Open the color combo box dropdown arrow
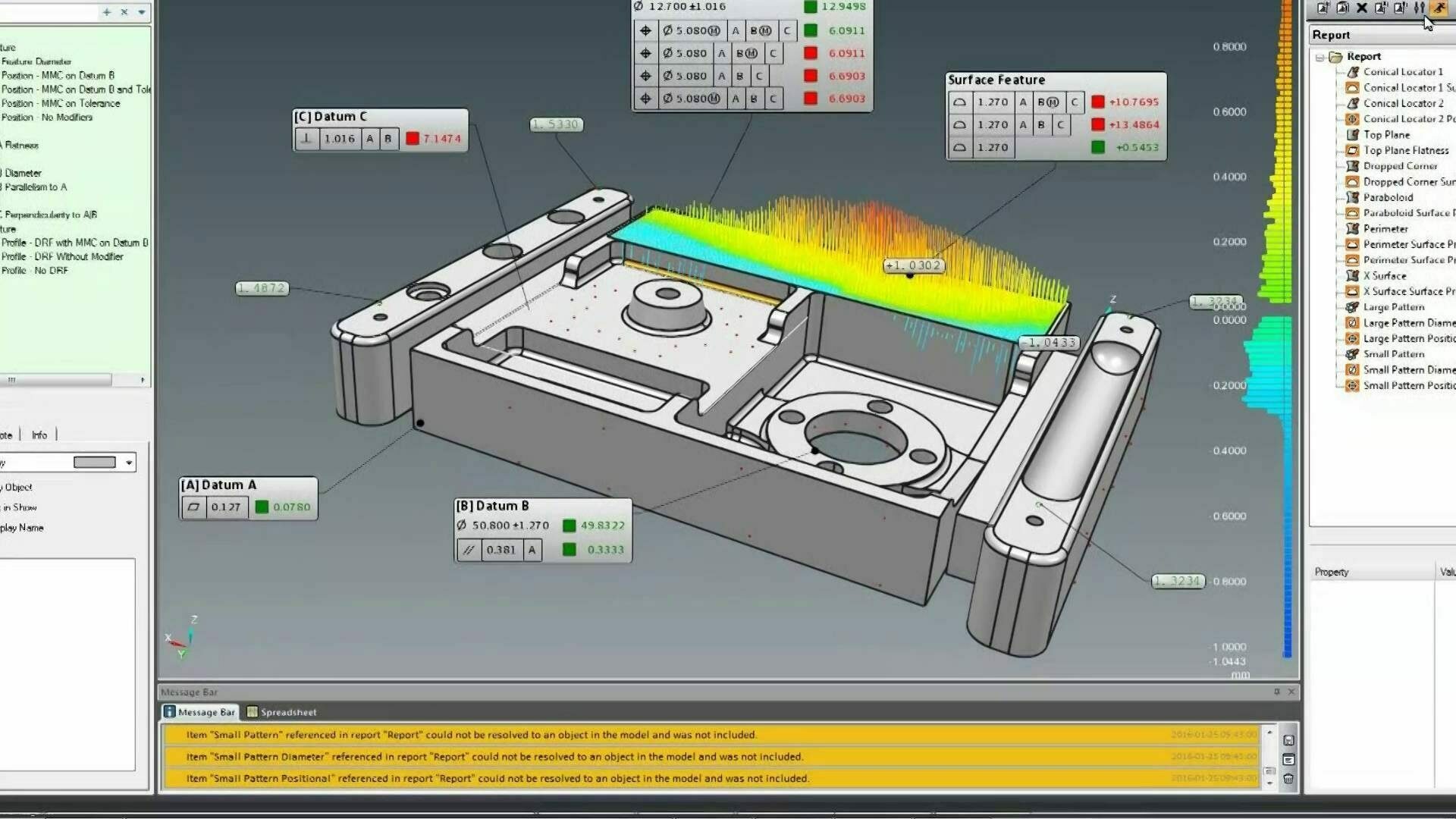The width and height of the screenshot is (1456, 819). click(x=129, y=463)
